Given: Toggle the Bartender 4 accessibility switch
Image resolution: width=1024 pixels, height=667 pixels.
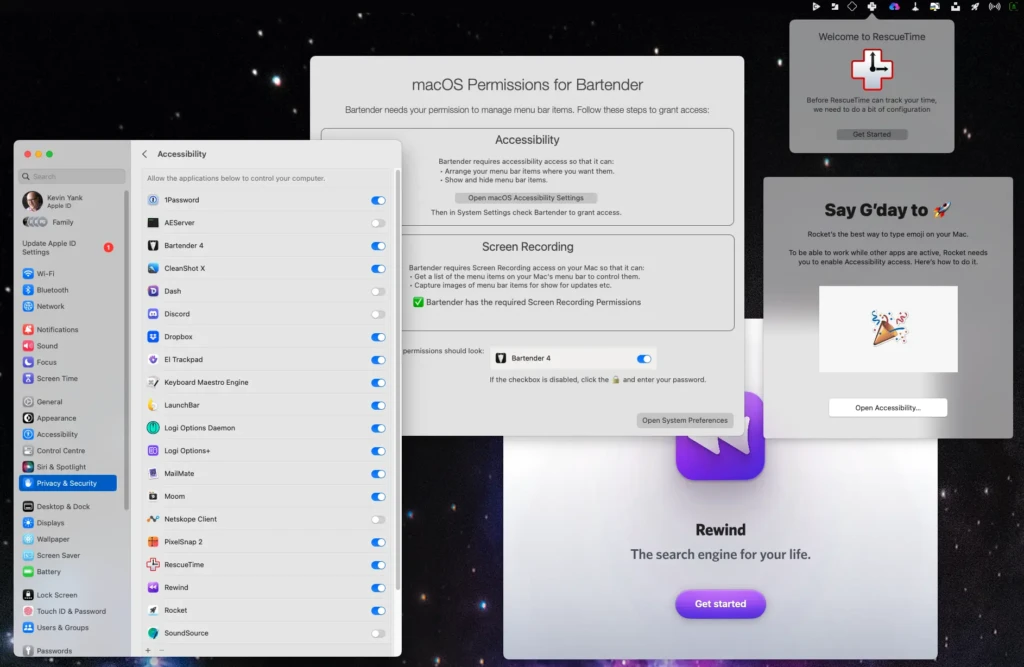Looking at the screenshot, I should click(378, 245).
